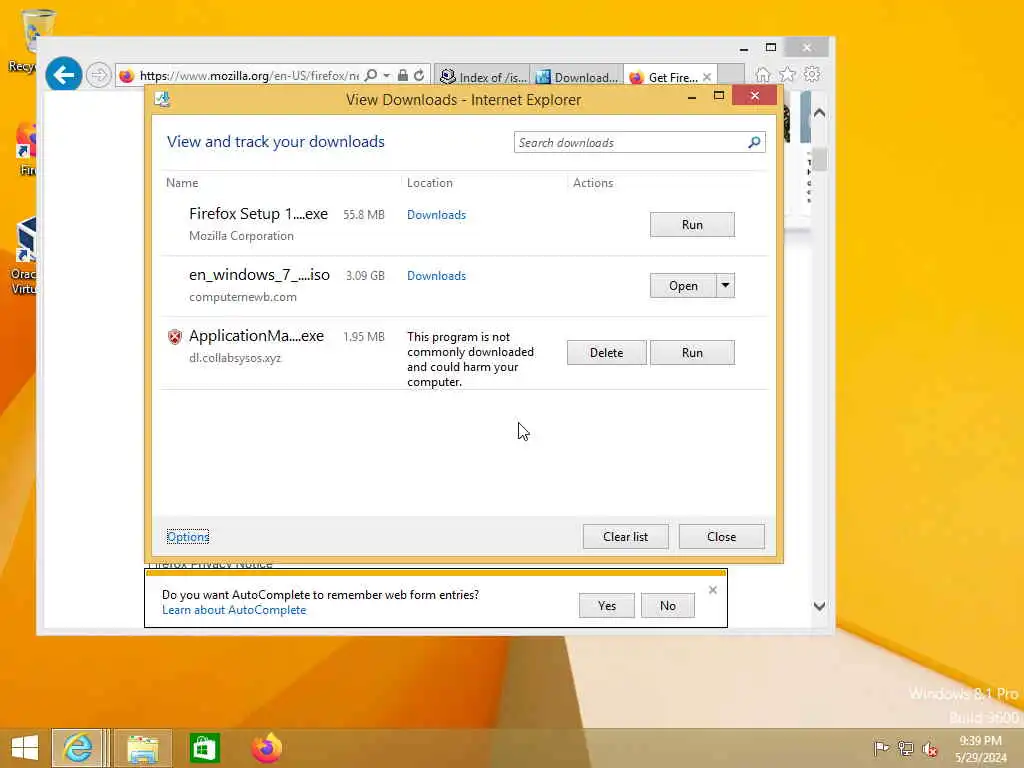
Task: Open a new blank tab in IE
Action: (731, 76)
